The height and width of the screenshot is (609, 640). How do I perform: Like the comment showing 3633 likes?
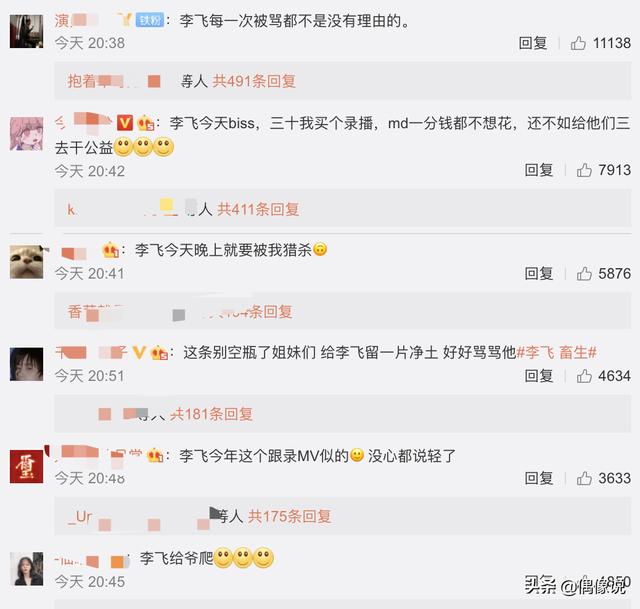coord(584,478)
